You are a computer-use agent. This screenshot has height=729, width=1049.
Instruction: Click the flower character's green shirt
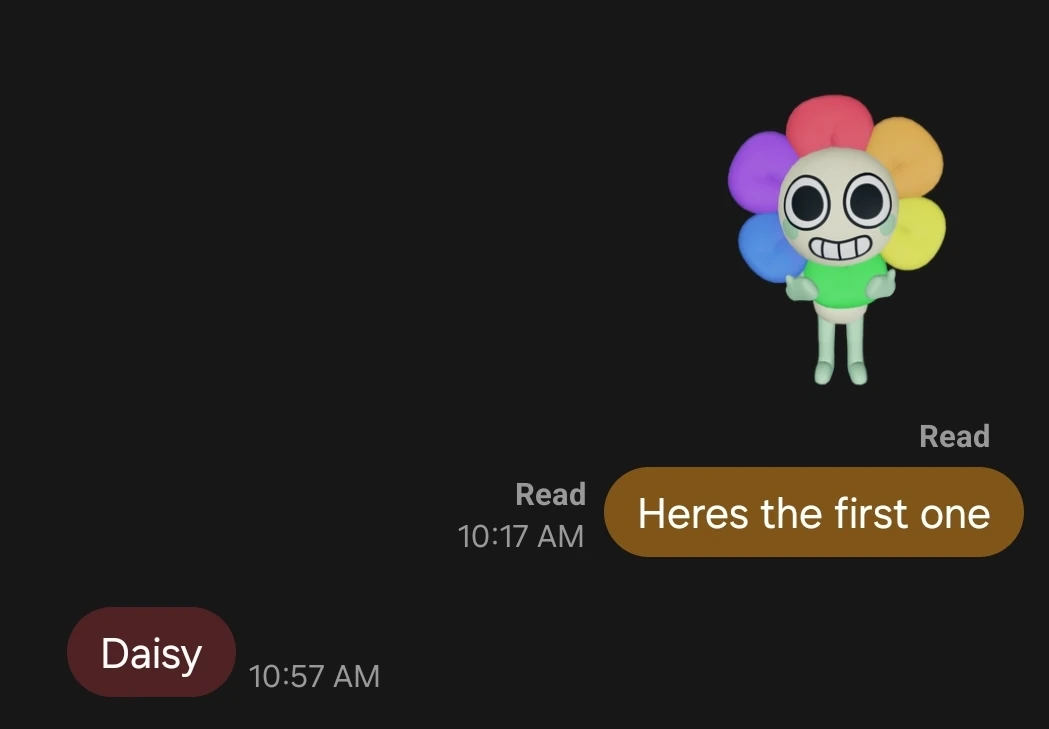point(844,282)
